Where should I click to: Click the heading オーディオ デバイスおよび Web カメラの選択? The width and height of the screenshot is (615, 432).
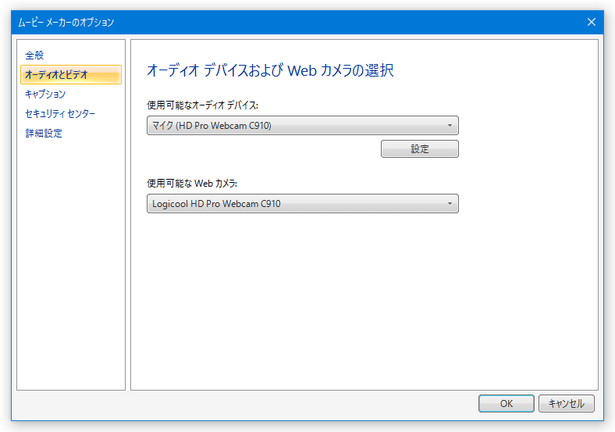click(x=270, y=71)
